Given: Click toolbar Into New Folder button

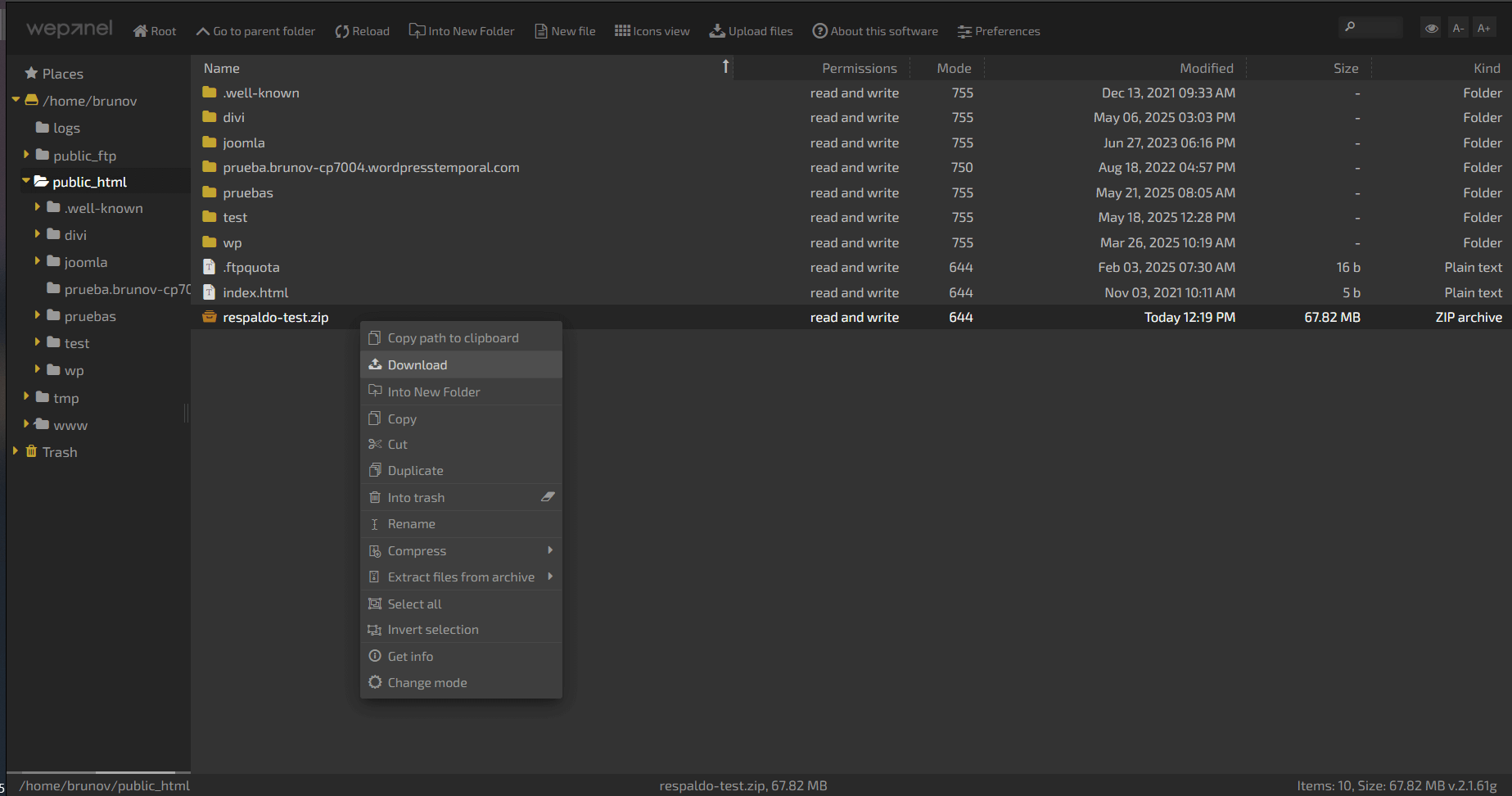Looking at the screenshot, I should pos(462,31).
